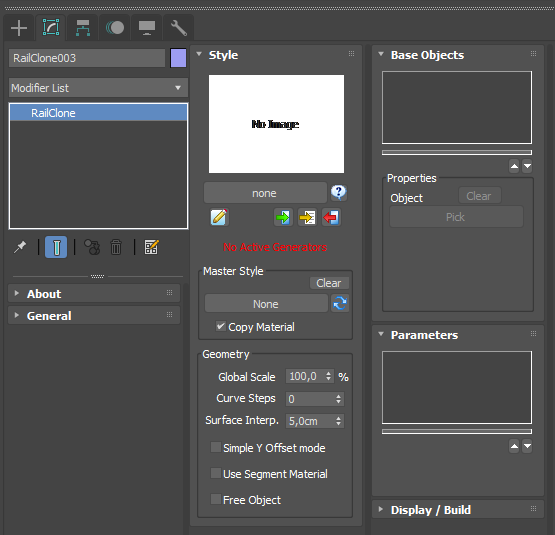Open Configure Modifier Sets icon
Viewport: 555px width, 535px height.
click(x=151, y=247)
